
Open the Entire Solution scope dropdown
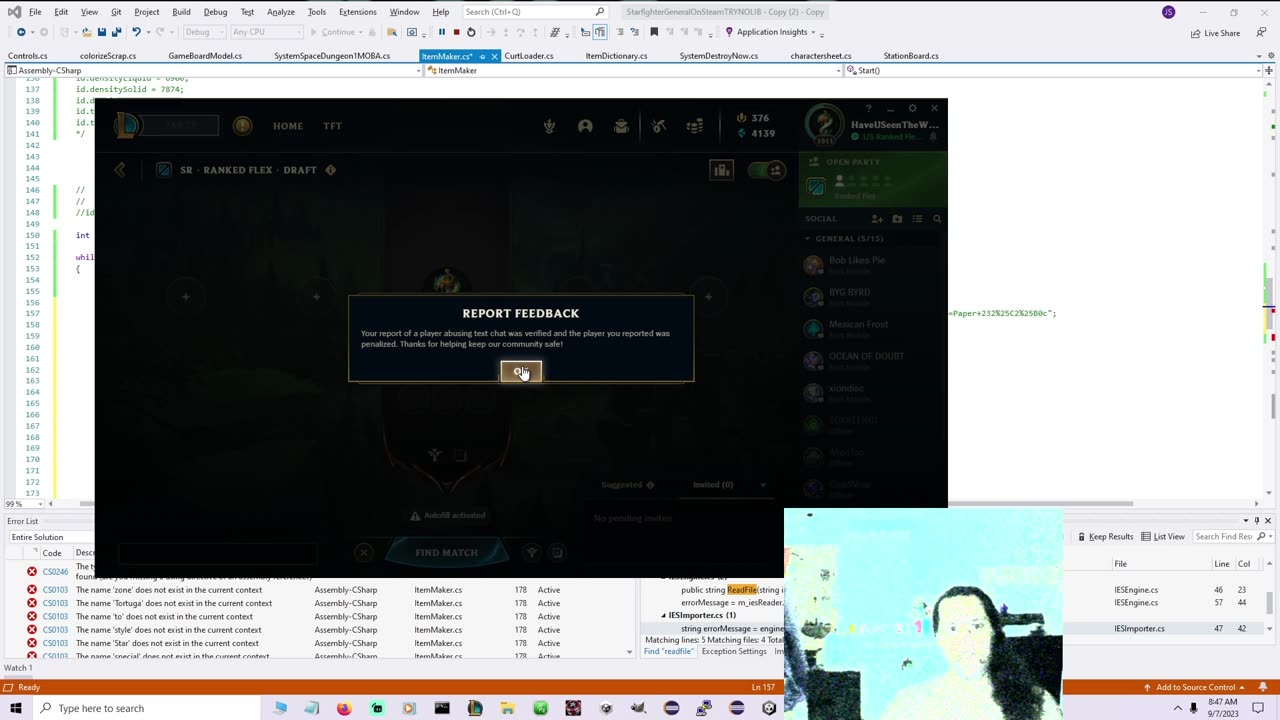pyautogui.click(x=50, y=537)
